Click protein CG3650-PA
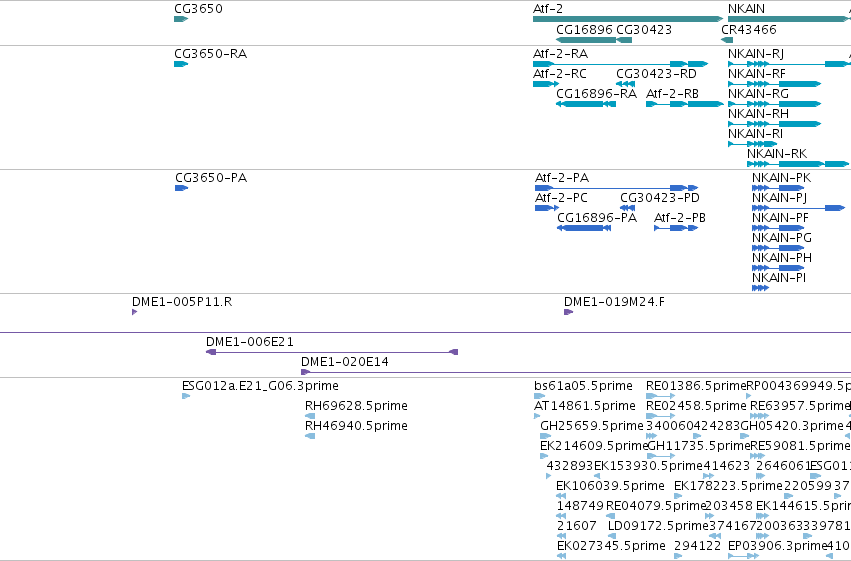This screenshot has height=561, width=851. click(181, 188)
